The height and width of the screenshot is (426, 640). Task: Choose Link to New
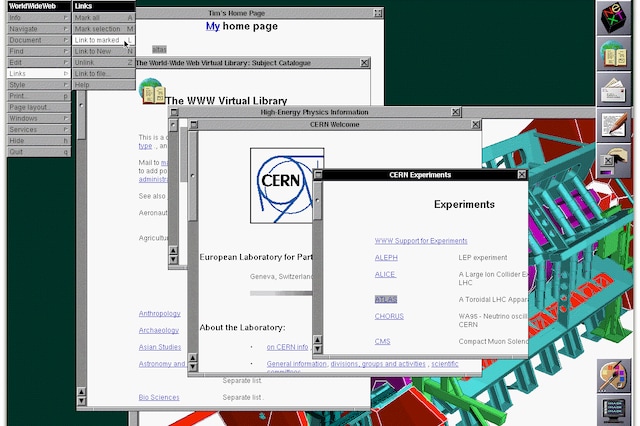coord(104,51)
